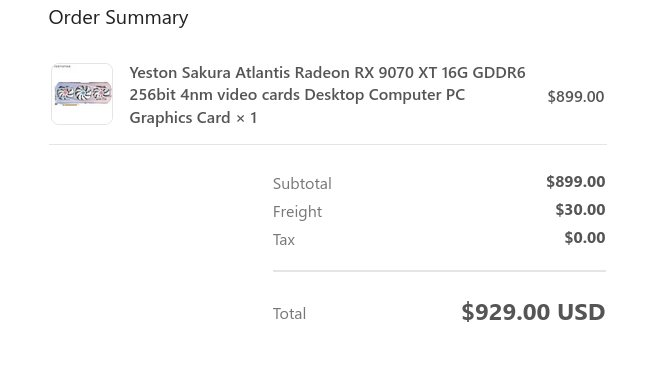This screenshot has width=653, height=366.
Task: Click the USD currency text
Action: tap(581, 312)
